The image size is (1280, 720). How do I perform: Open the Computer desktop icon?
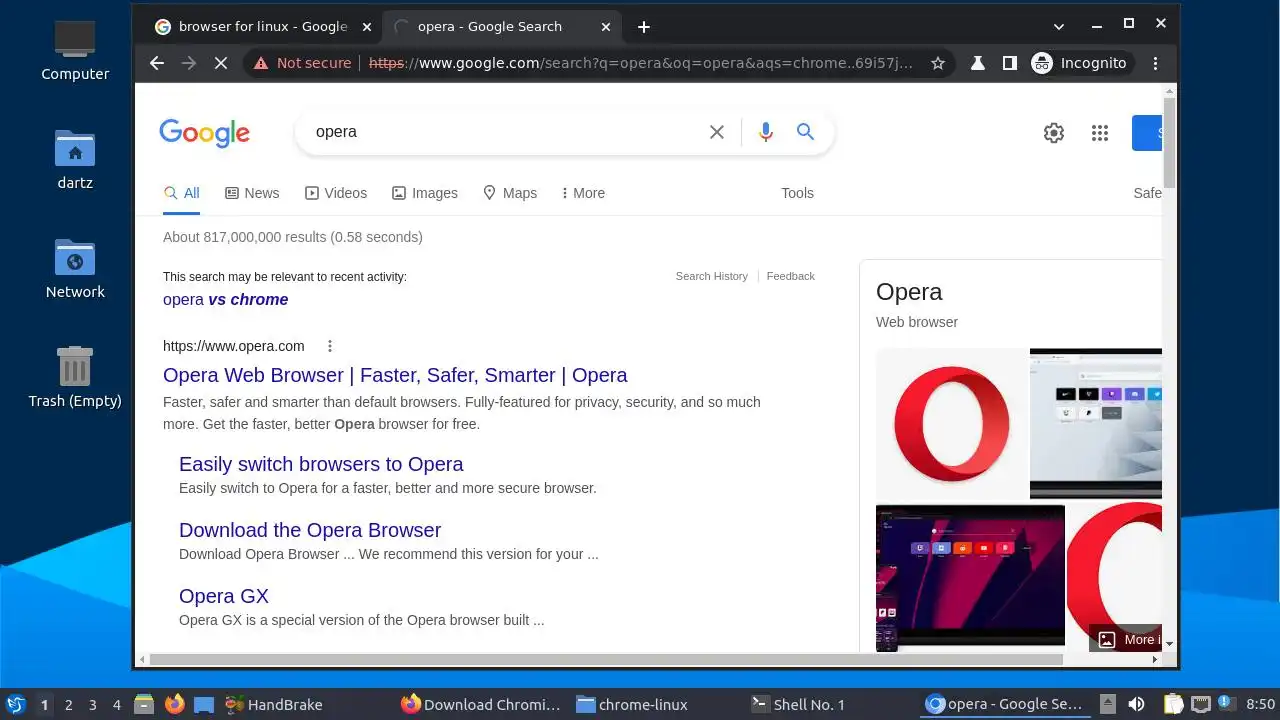[75, 50]
